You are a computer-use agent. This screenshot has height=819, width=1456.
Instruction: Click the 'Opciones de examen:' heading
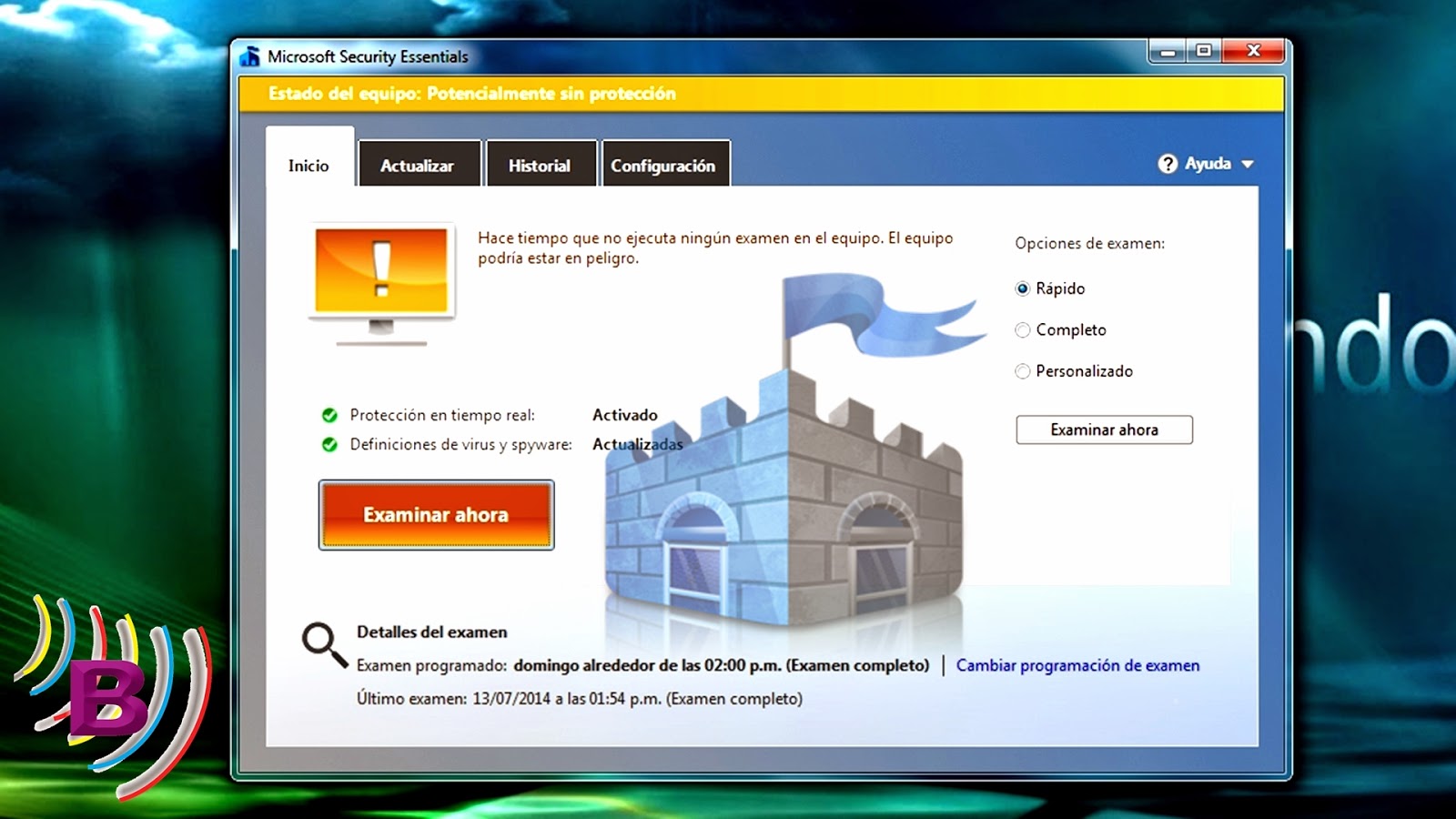(1090, 243)
